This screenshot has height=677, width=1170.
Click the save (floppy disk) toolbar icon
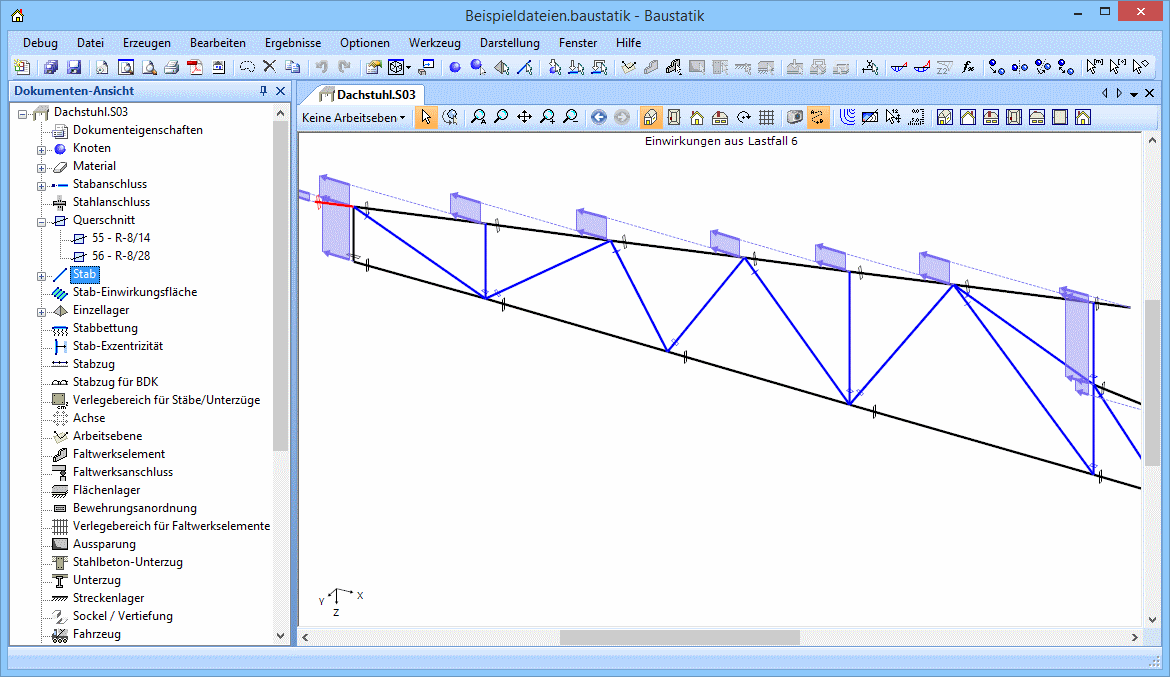[73, 67]
